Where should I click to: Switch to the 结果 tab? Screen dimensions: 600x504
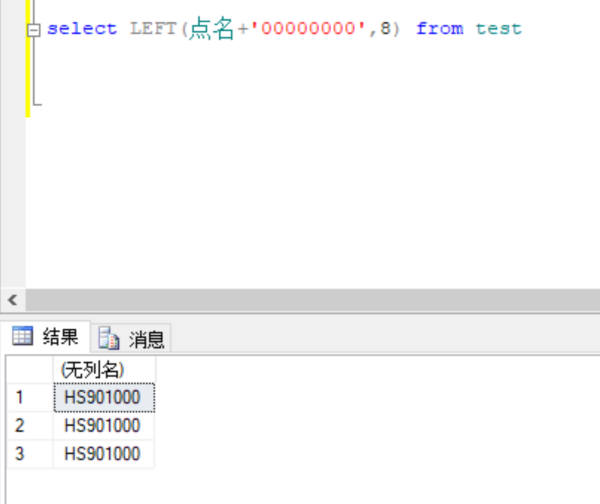[x=46, y=337]
